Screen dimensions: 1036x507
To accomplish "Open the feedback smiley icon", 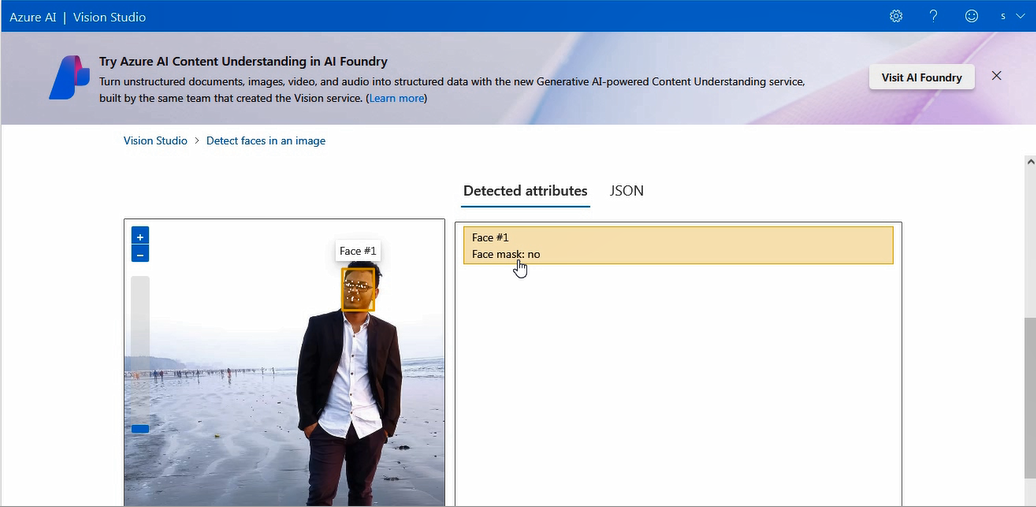I will coord(971,16).
